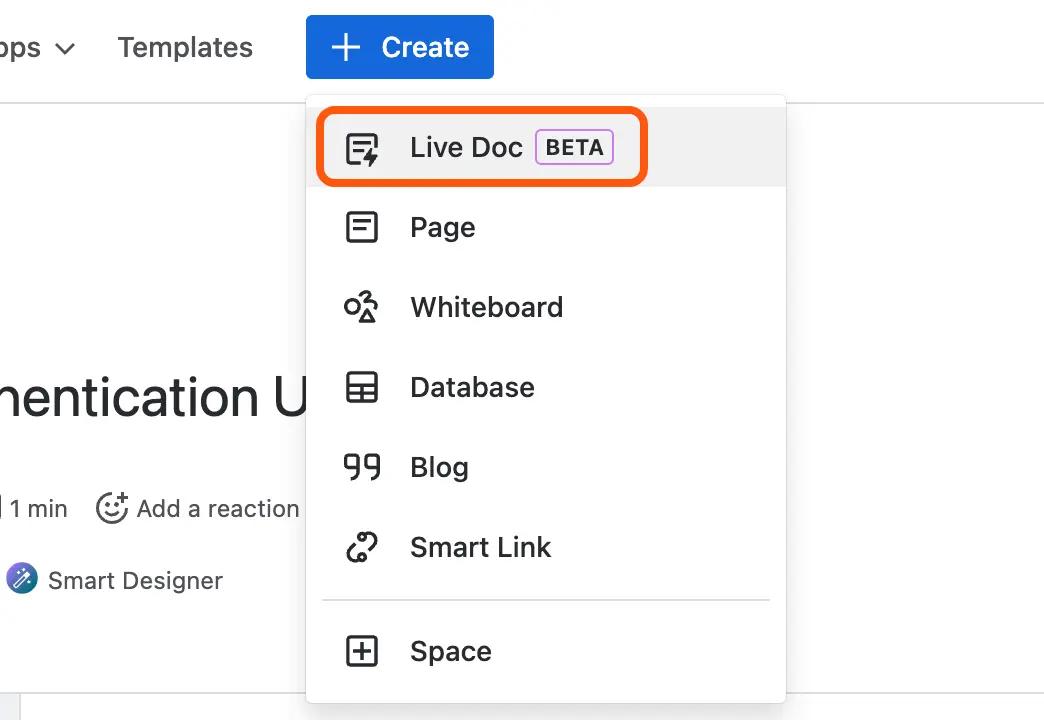Choose Page in the Create menu

pyautogui.click(x=442, y=228)
